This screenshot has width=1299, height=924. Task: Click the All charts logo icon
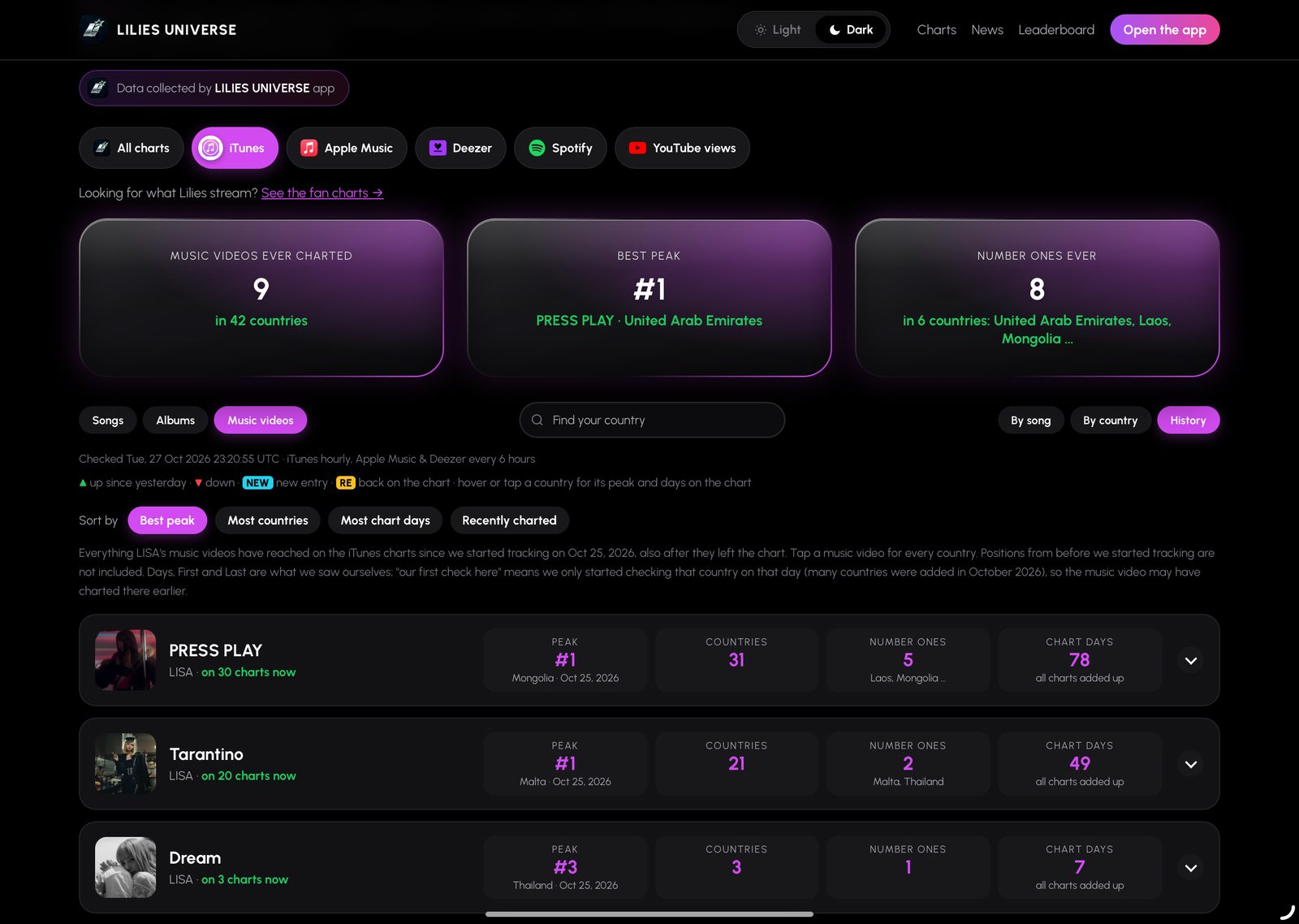(x=101, y=148)
